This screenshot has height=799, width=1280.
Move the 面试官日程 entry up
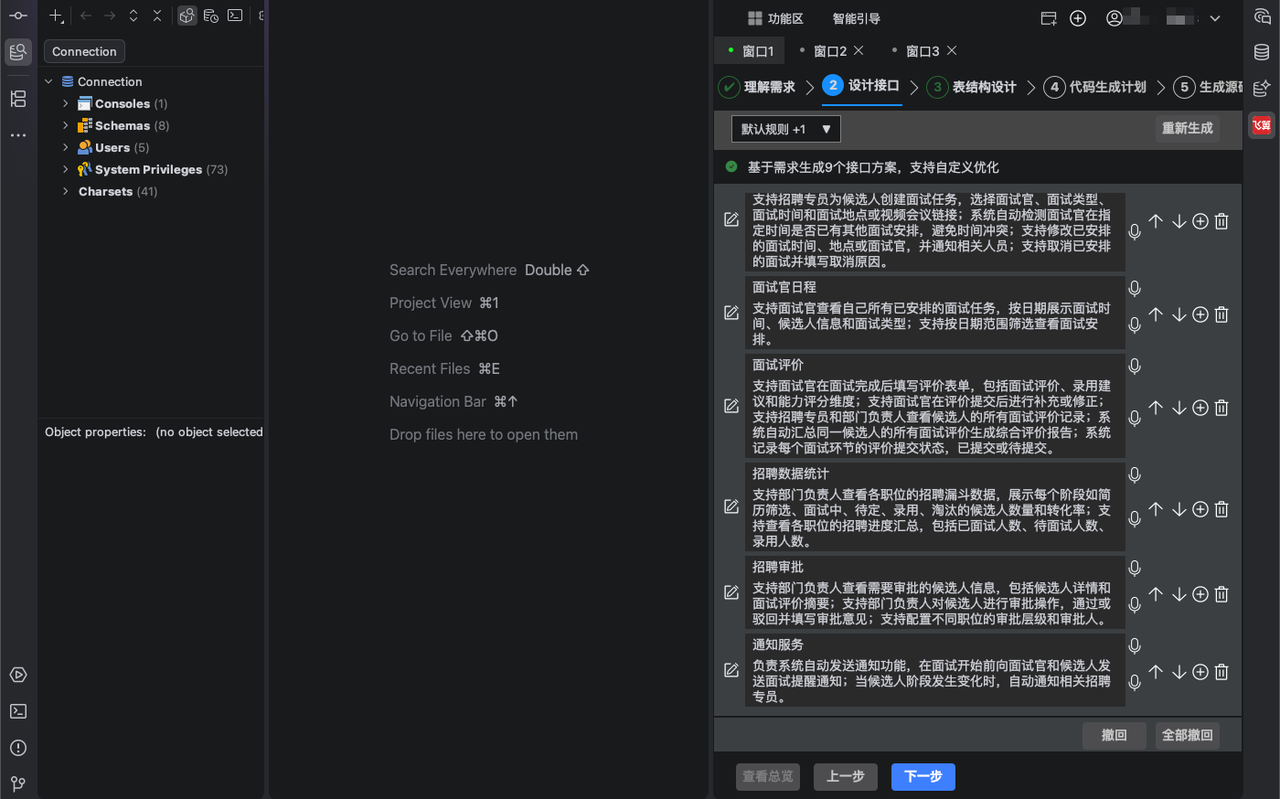(x=1156, y=314)
